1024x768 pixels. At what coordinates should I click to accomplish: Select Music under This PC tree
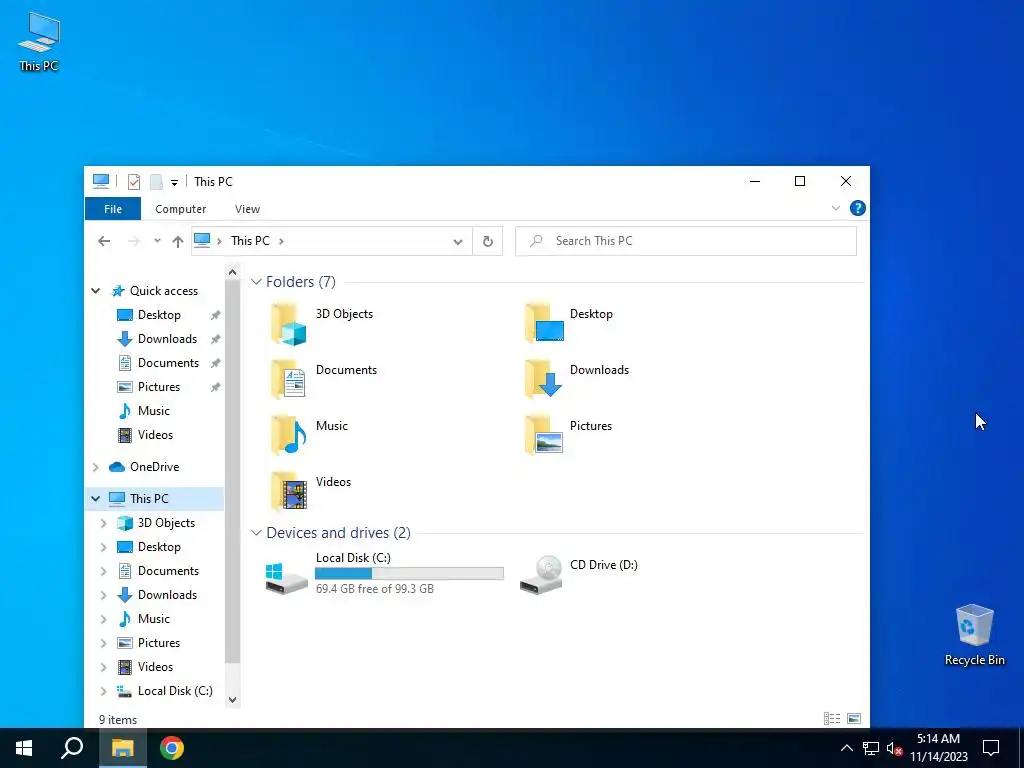(153, 619)
